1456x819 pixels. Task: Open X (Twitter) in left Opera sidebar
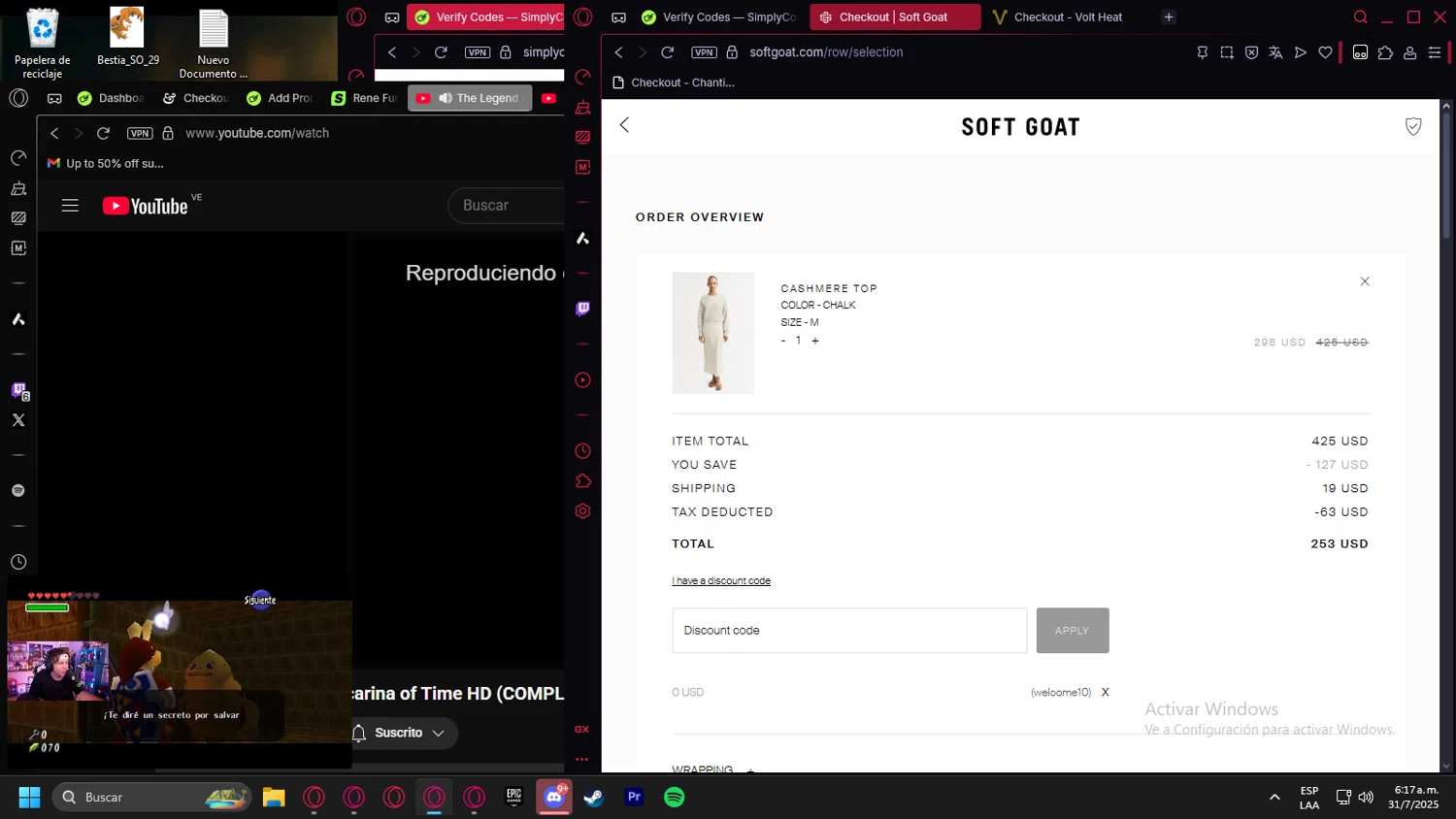click(18, 420)
